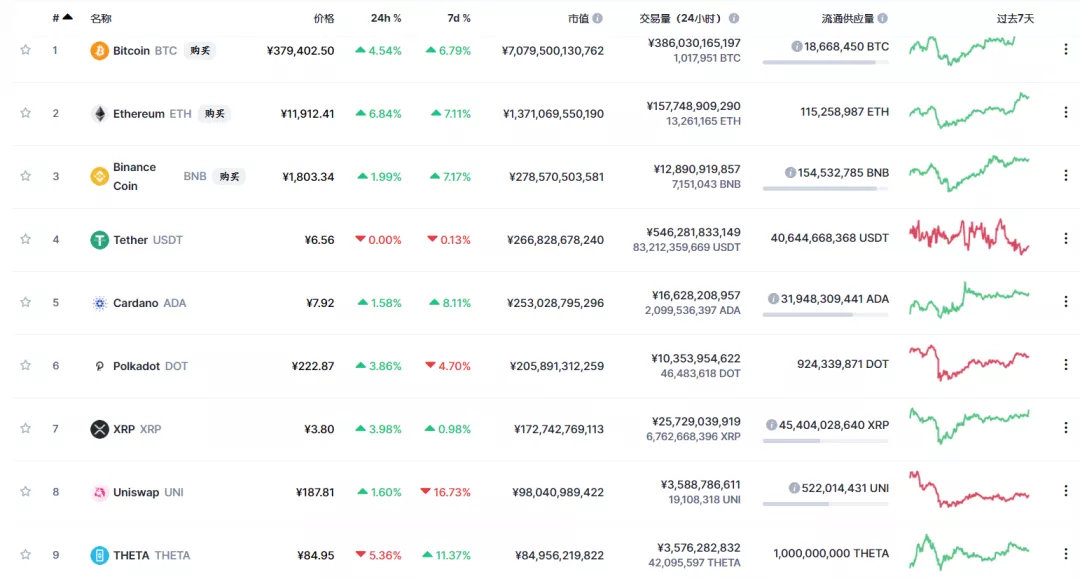
Task: Open Tether 7-day red chart thumbnail
Action: [x=969, y=238]
